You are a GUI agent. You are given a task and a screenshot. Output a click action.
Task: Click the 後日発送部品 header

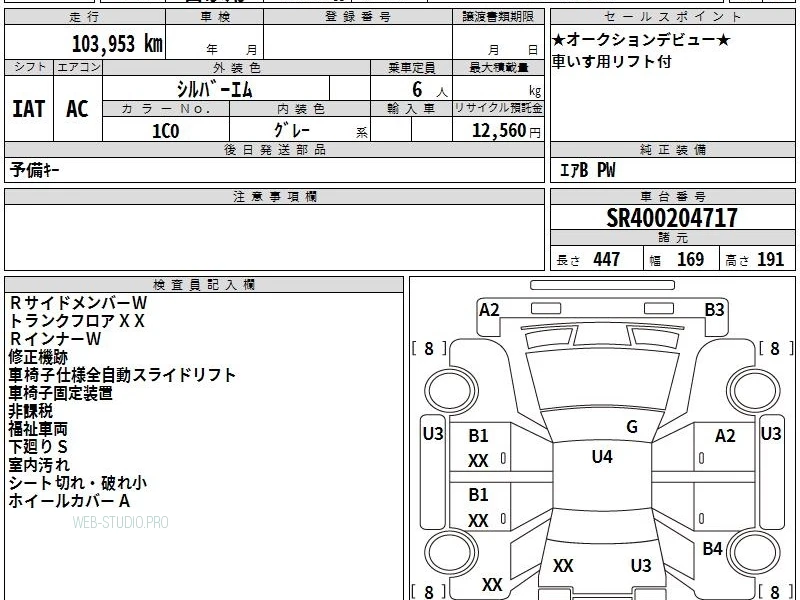pos(274,149)
